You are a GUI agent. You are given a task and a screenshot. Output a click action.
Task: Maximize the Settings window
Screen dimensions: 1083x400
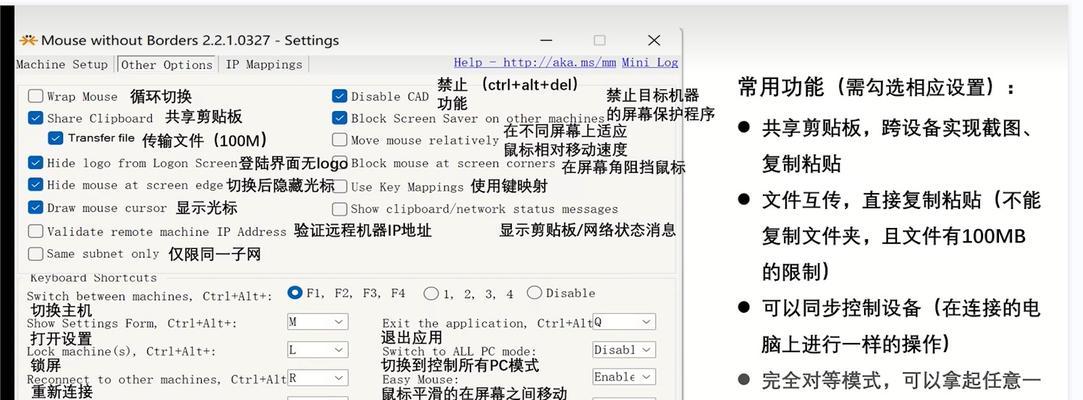point(600,40)
